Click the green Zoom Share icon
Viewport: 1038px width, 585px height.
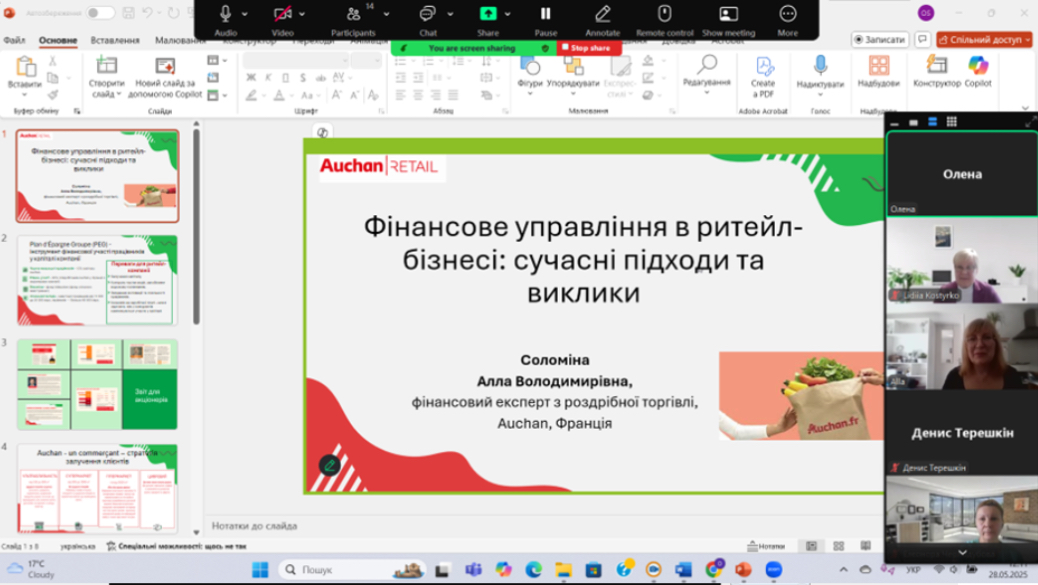(x=488, y=14)
